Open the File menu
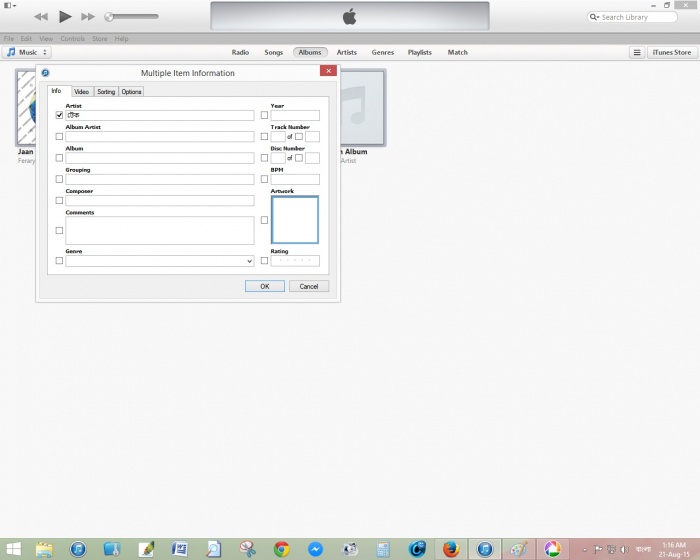Image resolution: width=700 pixels, height=560 pixels. point(9,39)
